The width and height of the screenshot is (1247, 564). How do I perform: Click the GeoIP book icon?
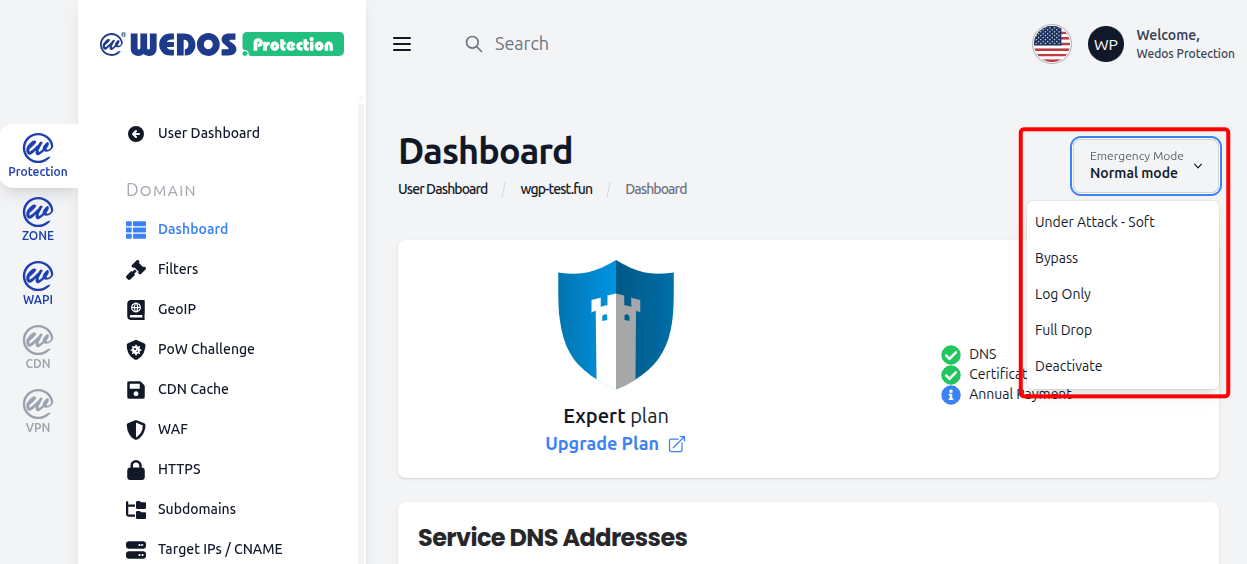[136, 309]
